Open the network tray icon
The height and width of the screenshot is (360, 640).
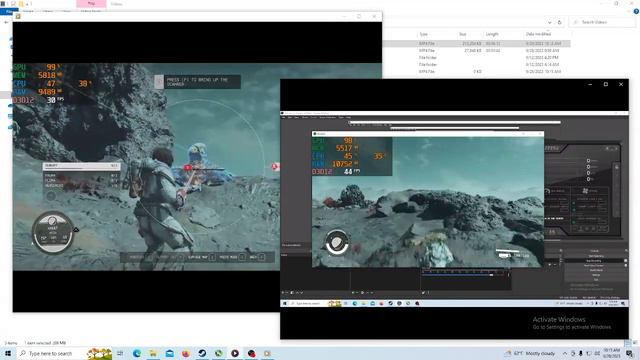coord(589,353)
